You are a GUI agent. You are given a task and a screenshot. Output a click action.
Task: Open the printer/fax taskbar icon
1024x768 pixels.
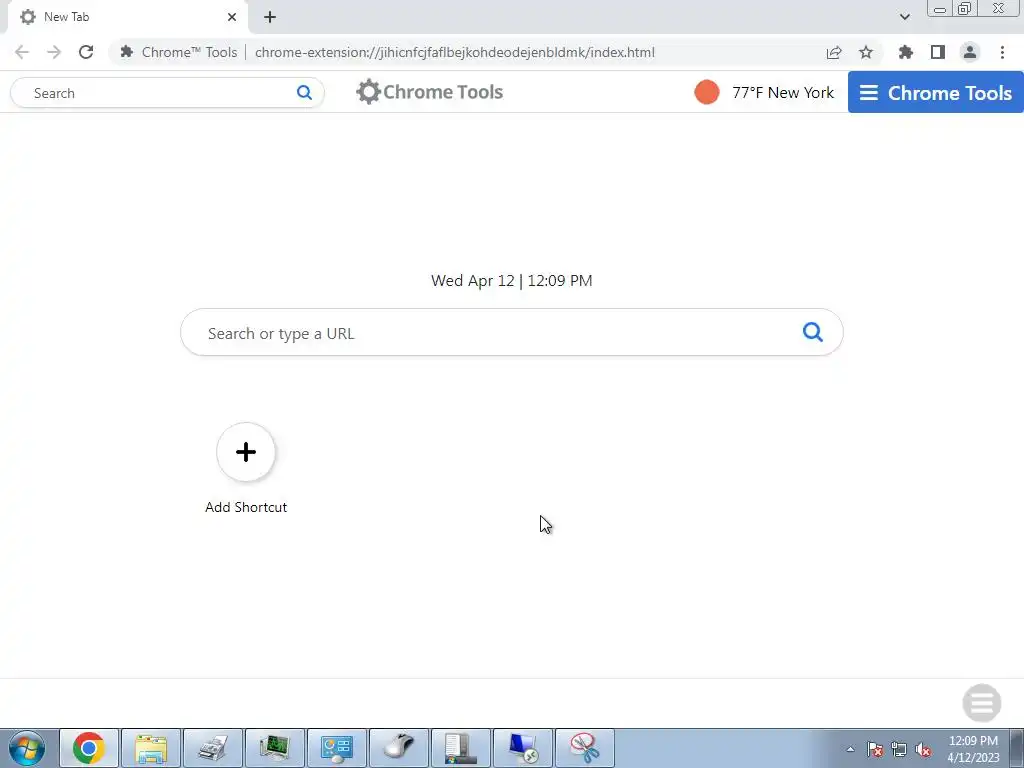213,748
